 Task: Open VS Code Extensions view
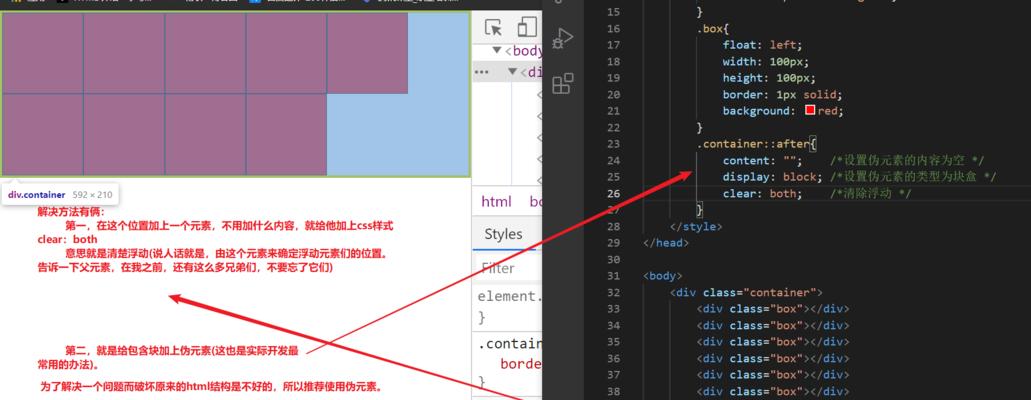tap(563, 84)
